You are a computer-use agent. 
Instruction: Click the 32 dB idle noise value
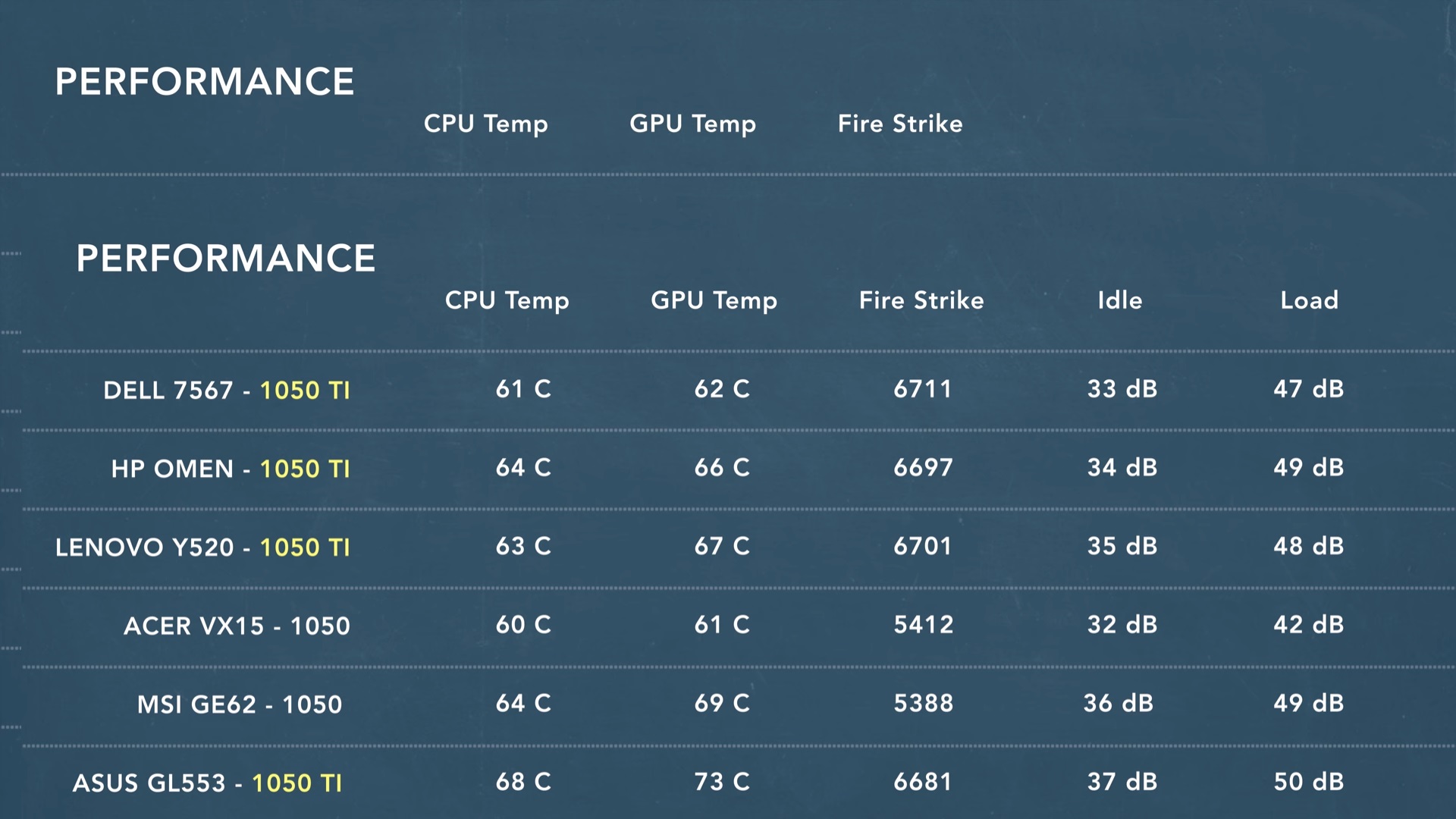point(1122,625)
